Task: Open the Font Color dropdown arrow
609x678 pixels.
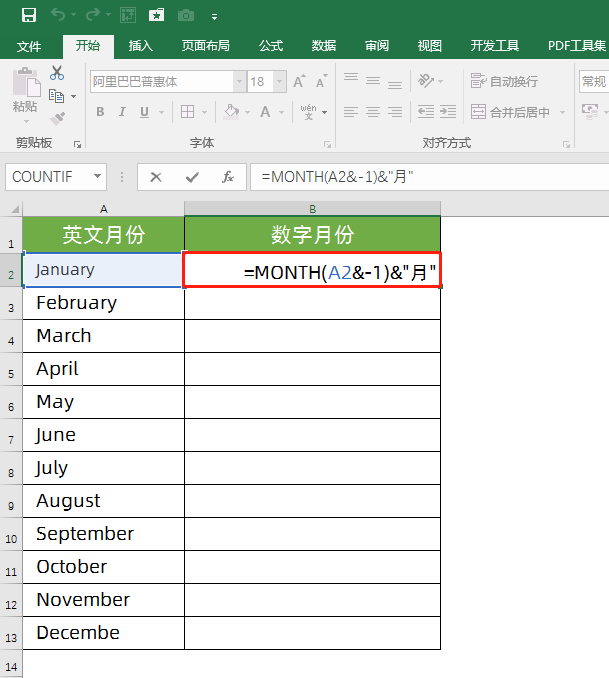Action: point(282,112)
